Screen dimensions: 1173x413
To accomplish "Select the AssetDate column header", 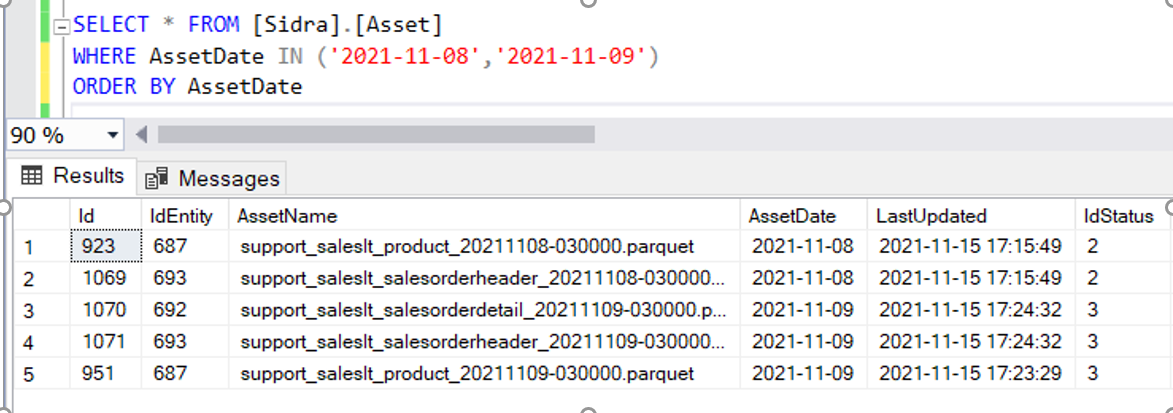I will 793,216.
